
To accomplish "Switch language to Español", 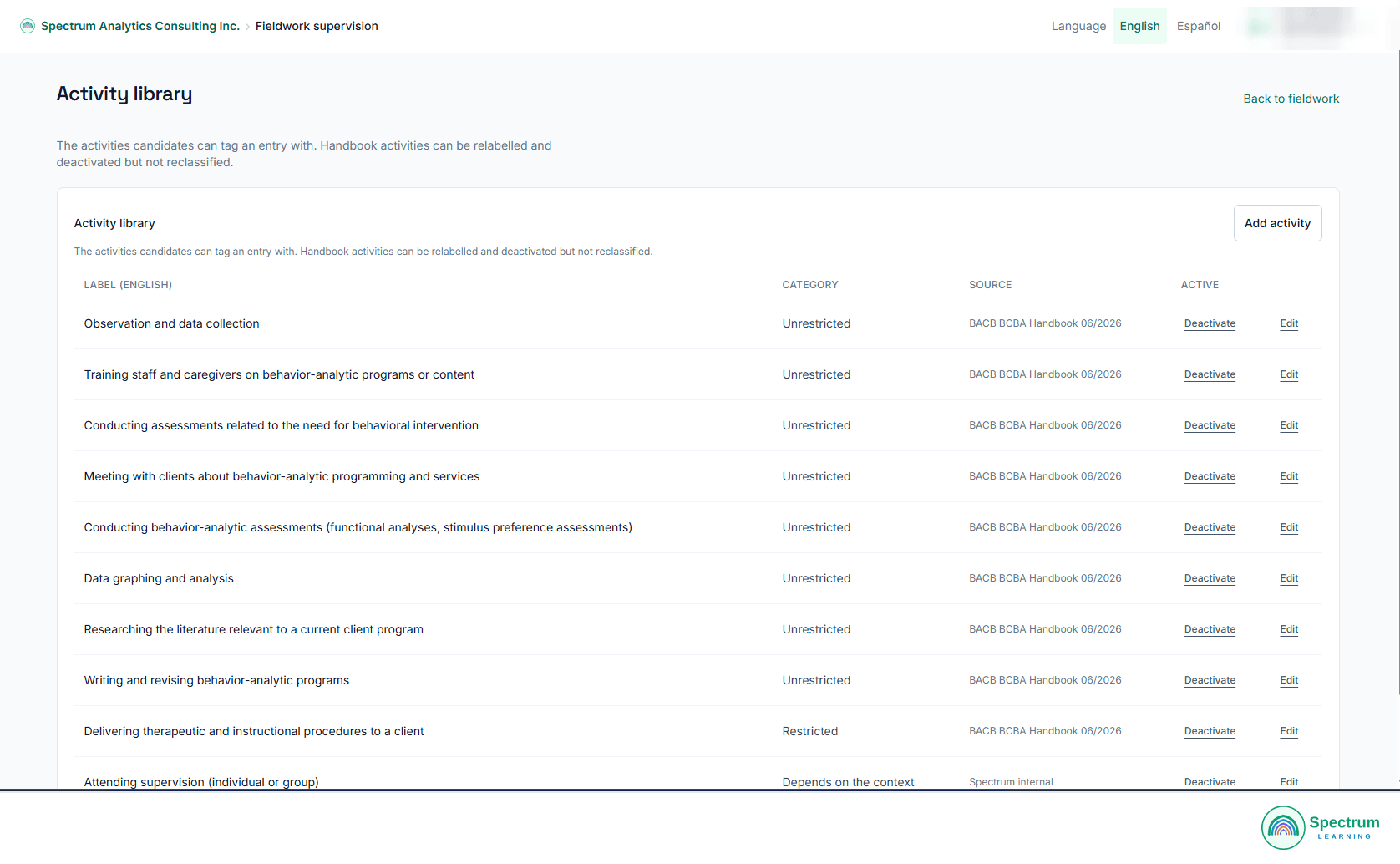I will pos(1199,26).
